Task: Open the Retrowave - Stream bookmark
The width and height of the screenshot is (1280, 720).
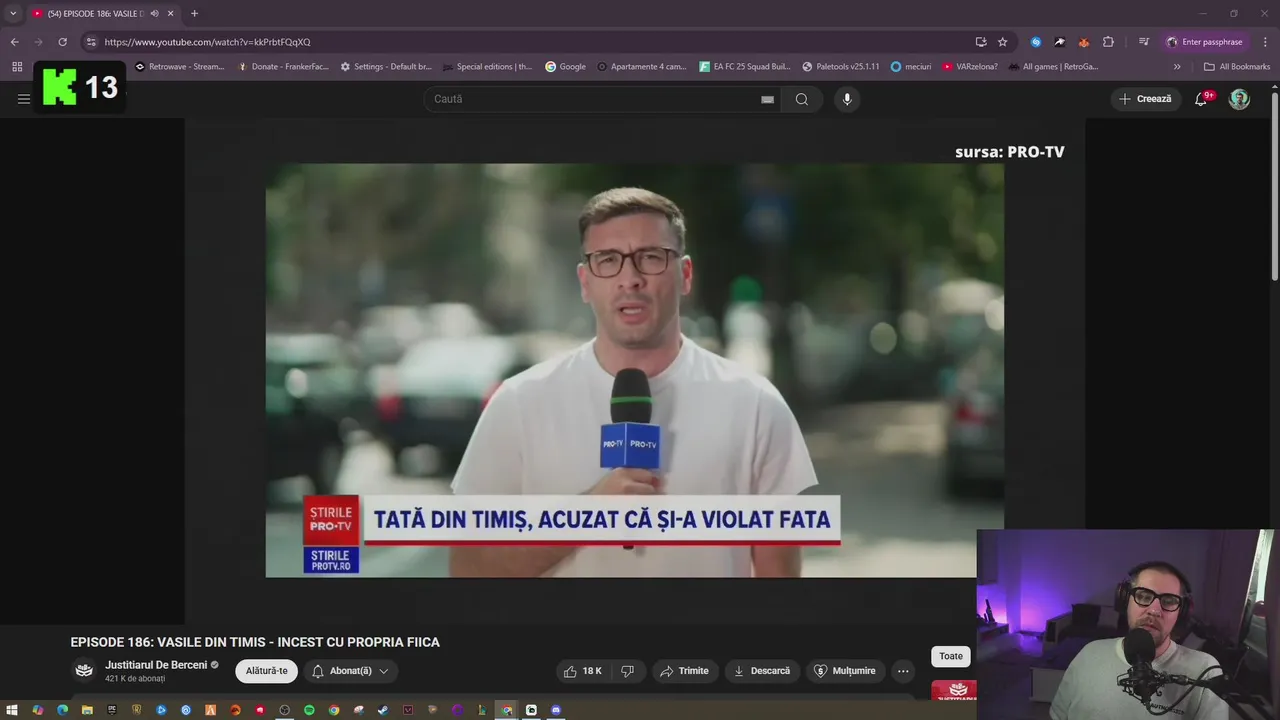Action: (x=179, y=67)
